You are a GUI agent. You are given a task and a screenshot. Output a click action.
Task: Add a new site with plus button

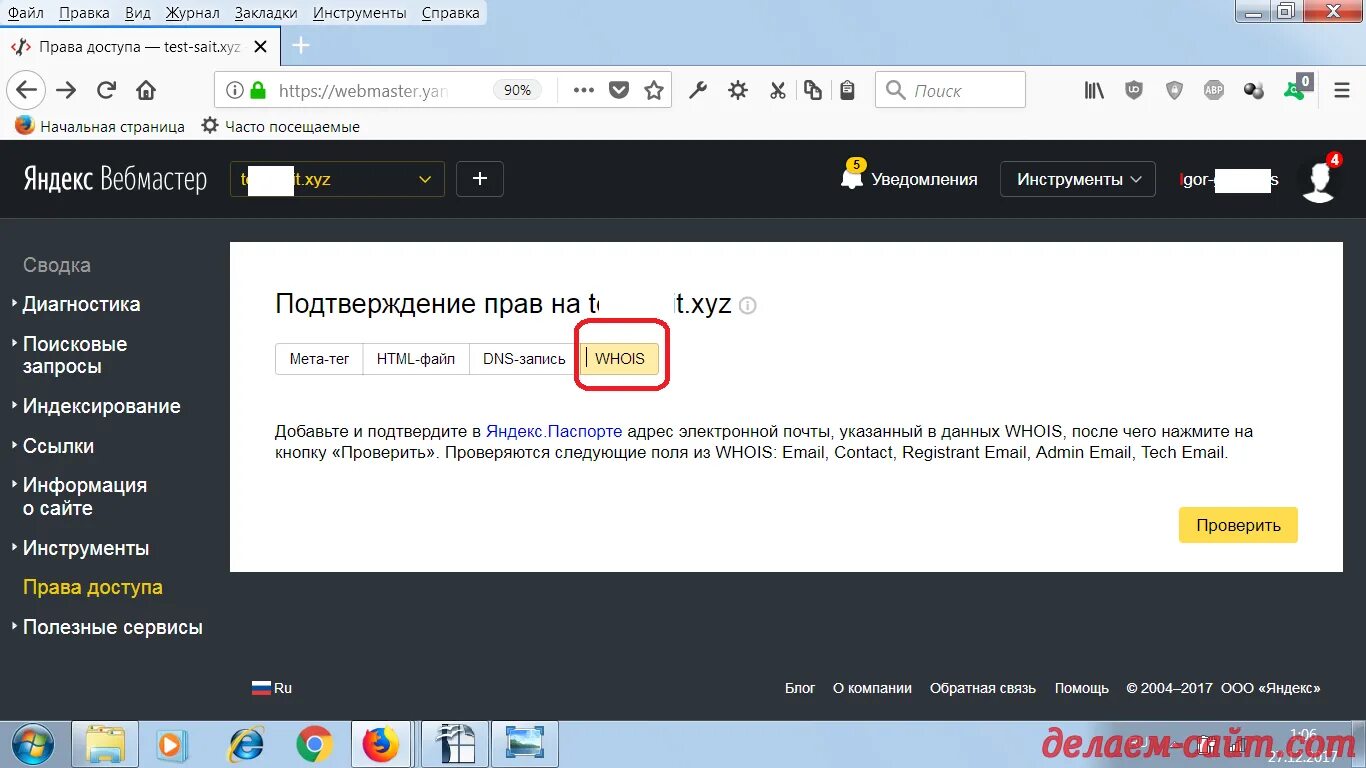coord(480,179)
